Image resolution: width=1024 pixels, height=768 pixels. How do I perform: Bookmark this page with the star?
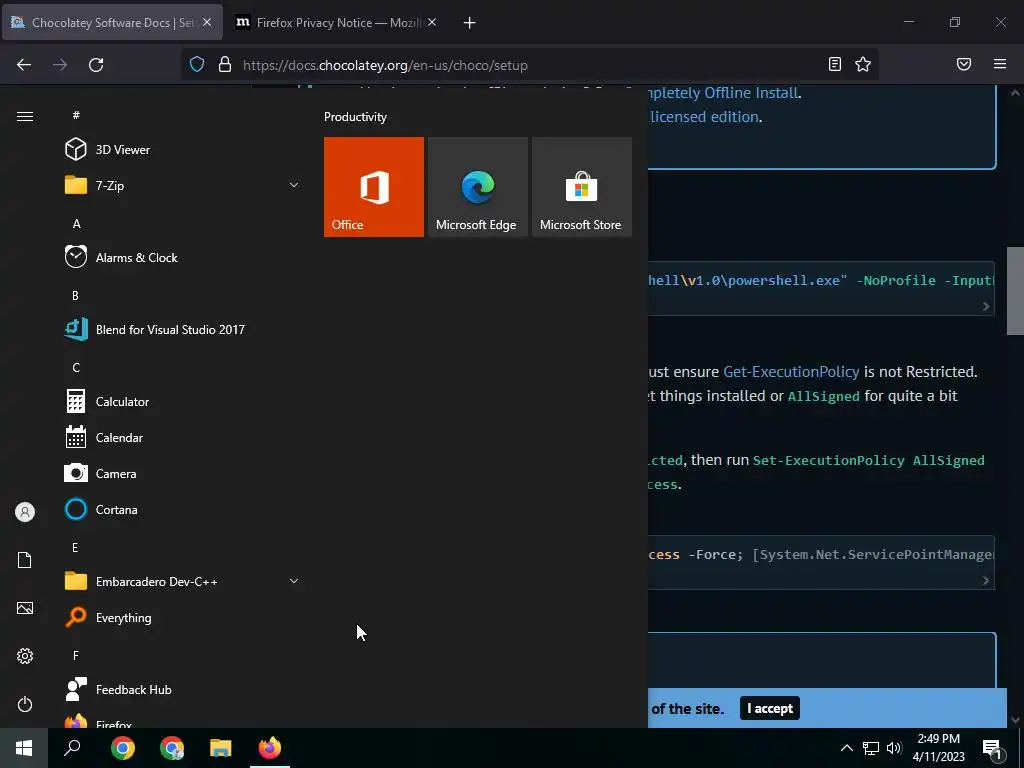(863, 64)
